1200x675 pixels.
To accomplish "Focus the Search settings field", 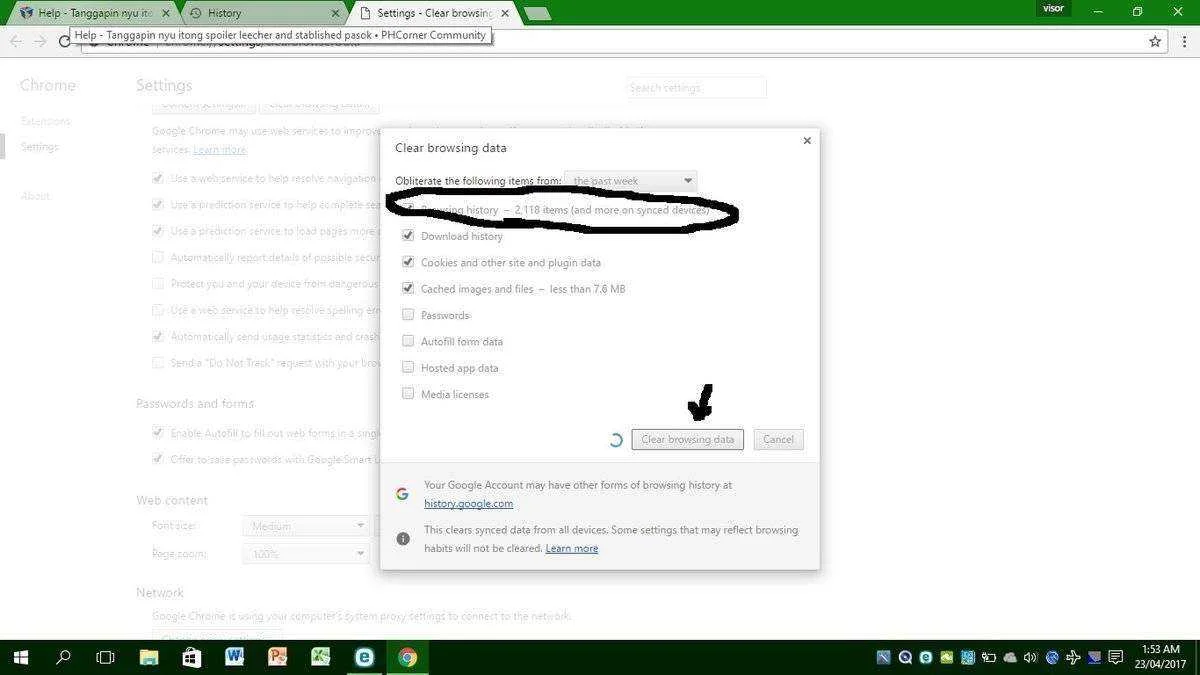I will point(697,88).
